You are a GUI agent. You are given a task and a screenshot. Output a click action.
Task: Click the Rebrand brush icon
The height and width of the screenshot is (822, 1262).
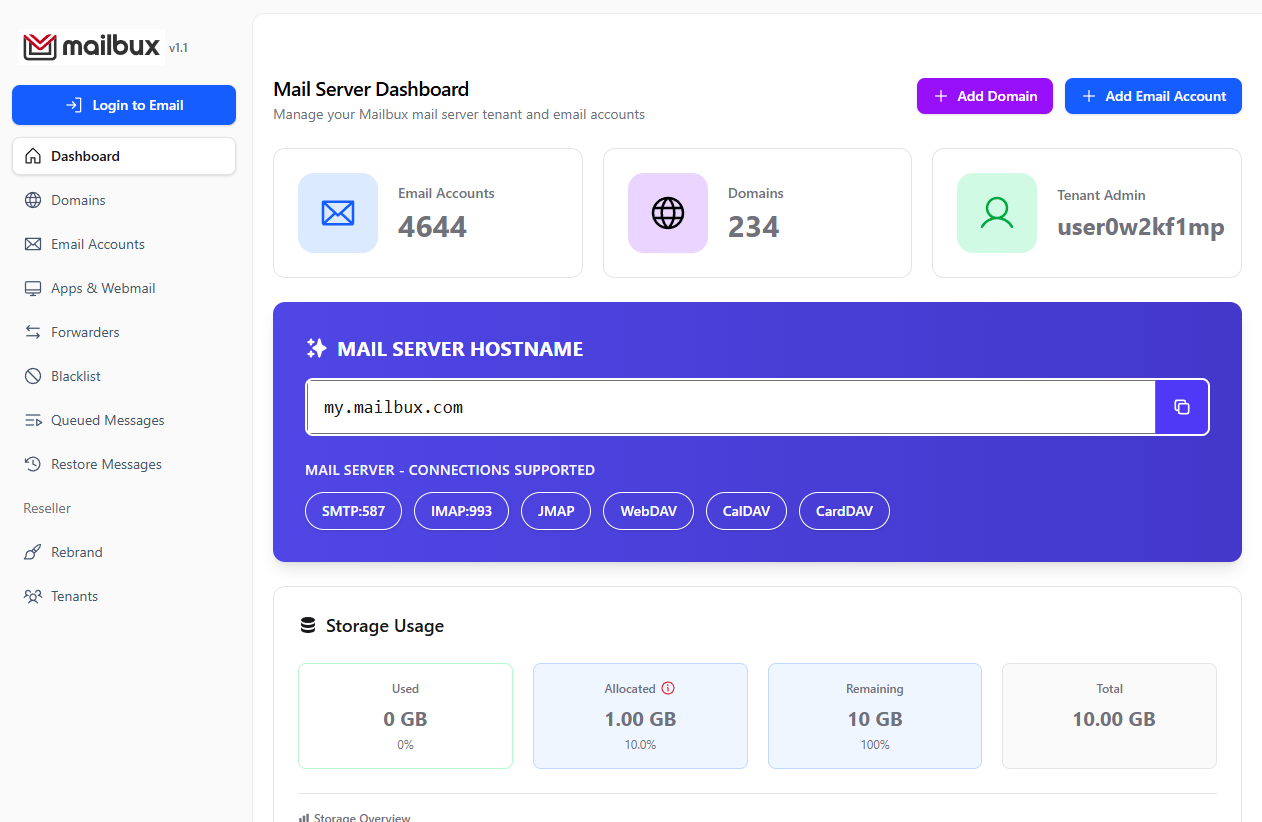pyautogui.click(x=31, y=552)
